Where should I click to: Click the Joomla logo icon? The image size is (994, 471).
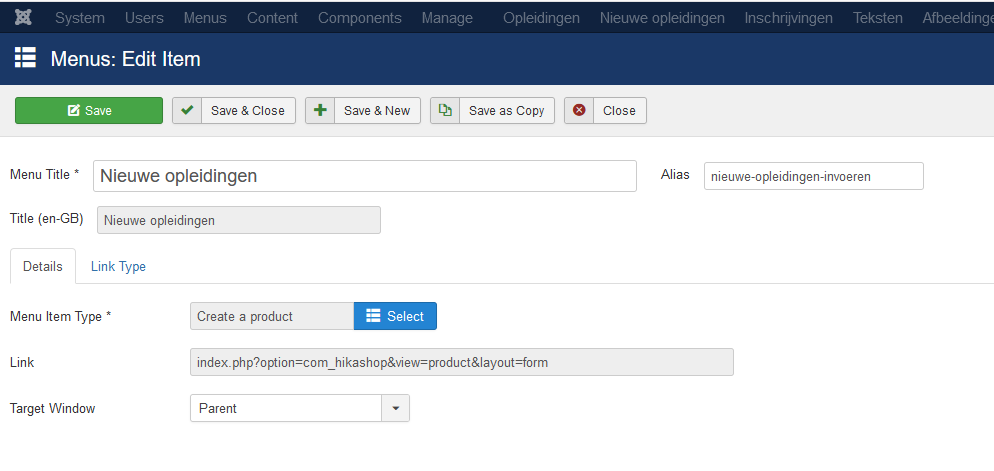pyautogui.click(x=23, y=18)
